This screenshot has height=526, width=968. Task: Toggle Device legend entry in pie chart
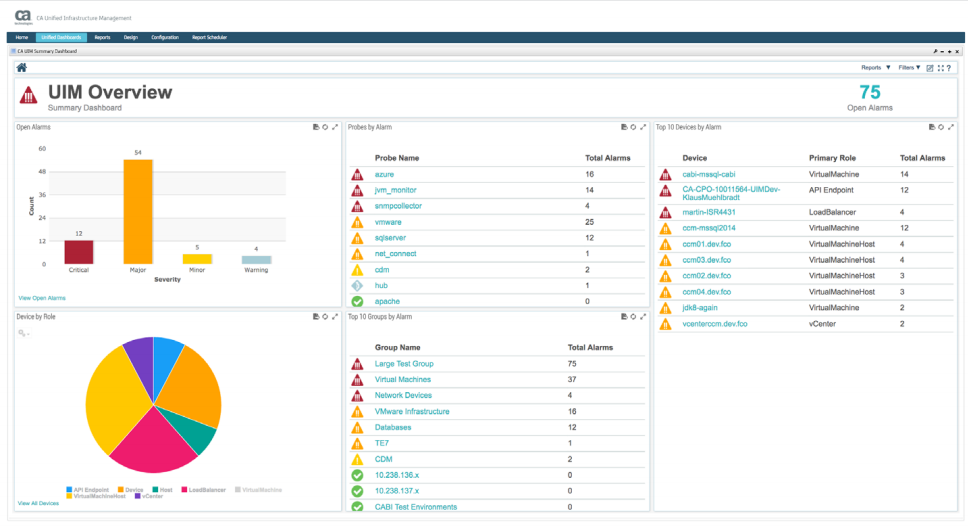click(x=130, y=490)
